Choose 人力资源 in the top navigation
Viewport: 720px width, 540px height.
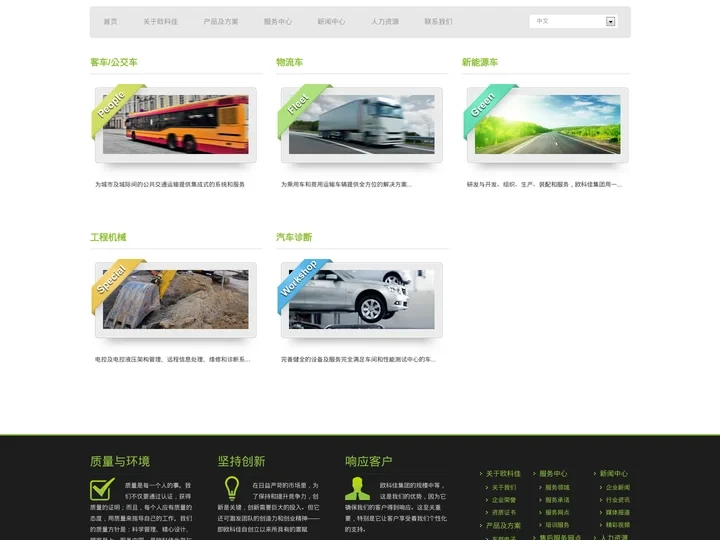[x=385, y=22]
